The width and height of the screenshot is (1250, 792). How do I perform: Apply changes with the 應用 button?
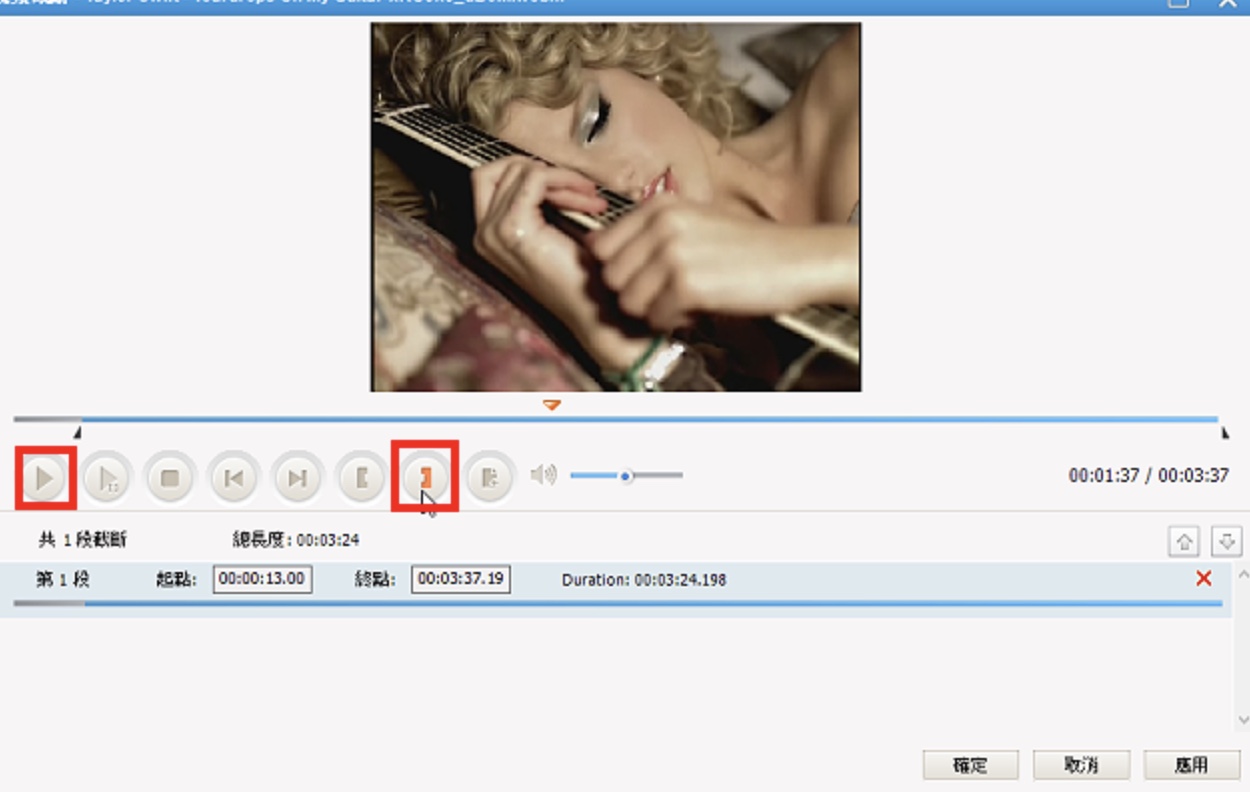(x=1192, y=765)
